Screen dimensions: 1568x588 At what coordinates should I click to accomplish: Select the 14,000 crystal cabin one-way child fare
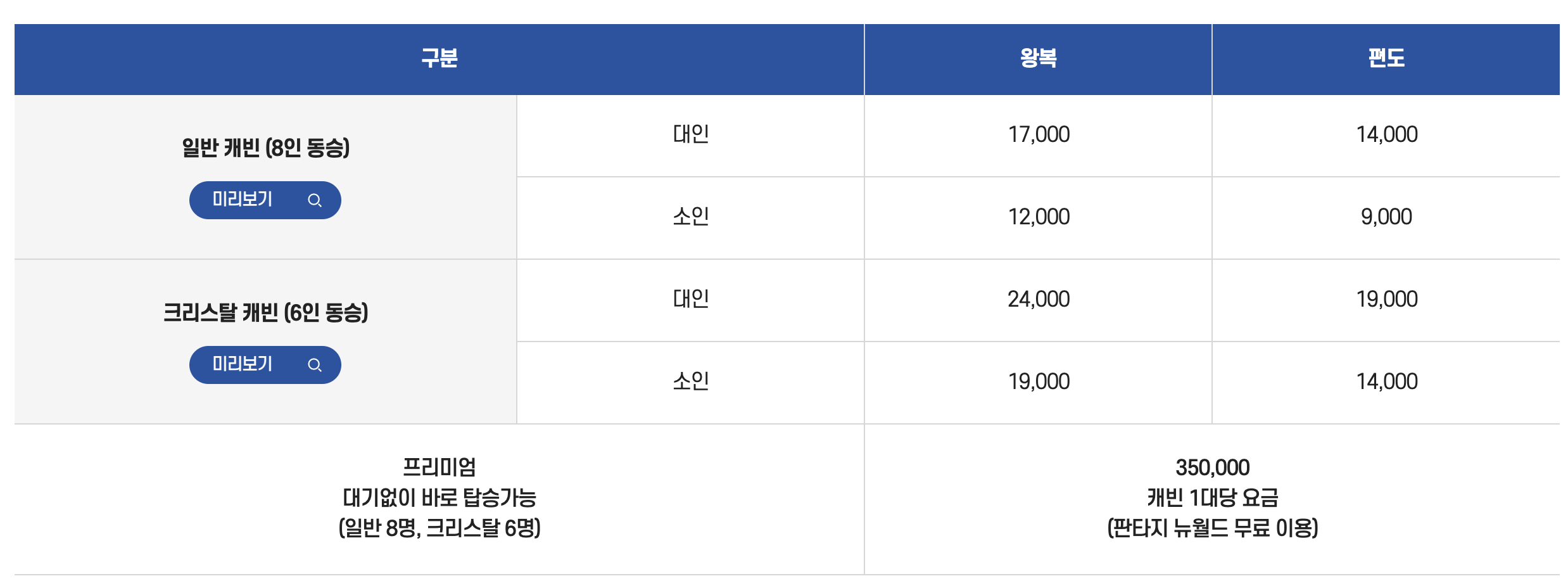(x=1387, y=381)
